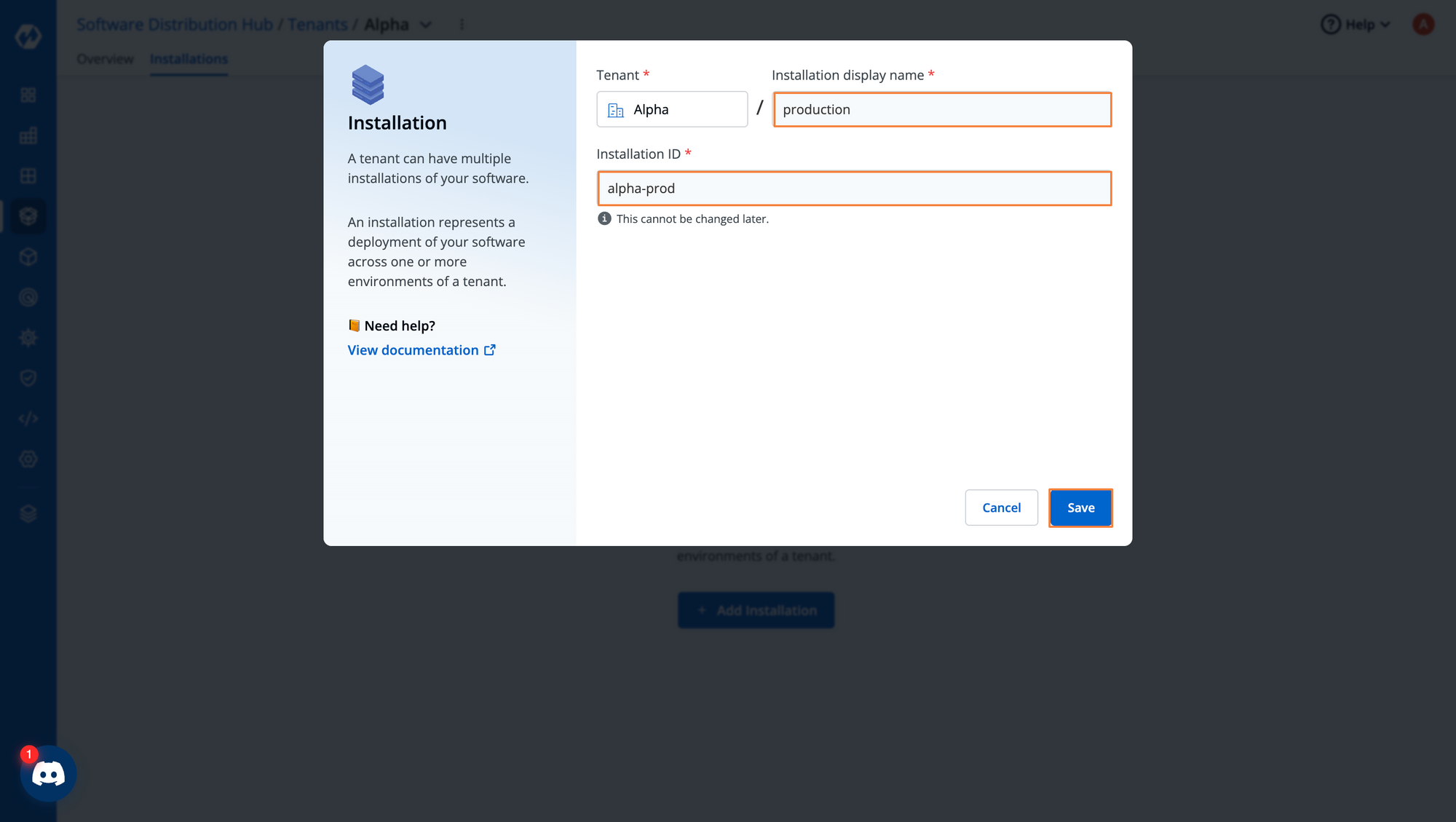Click Save to confirm installation
This screenshot has width=1456, height=822.
point(1081,507)
